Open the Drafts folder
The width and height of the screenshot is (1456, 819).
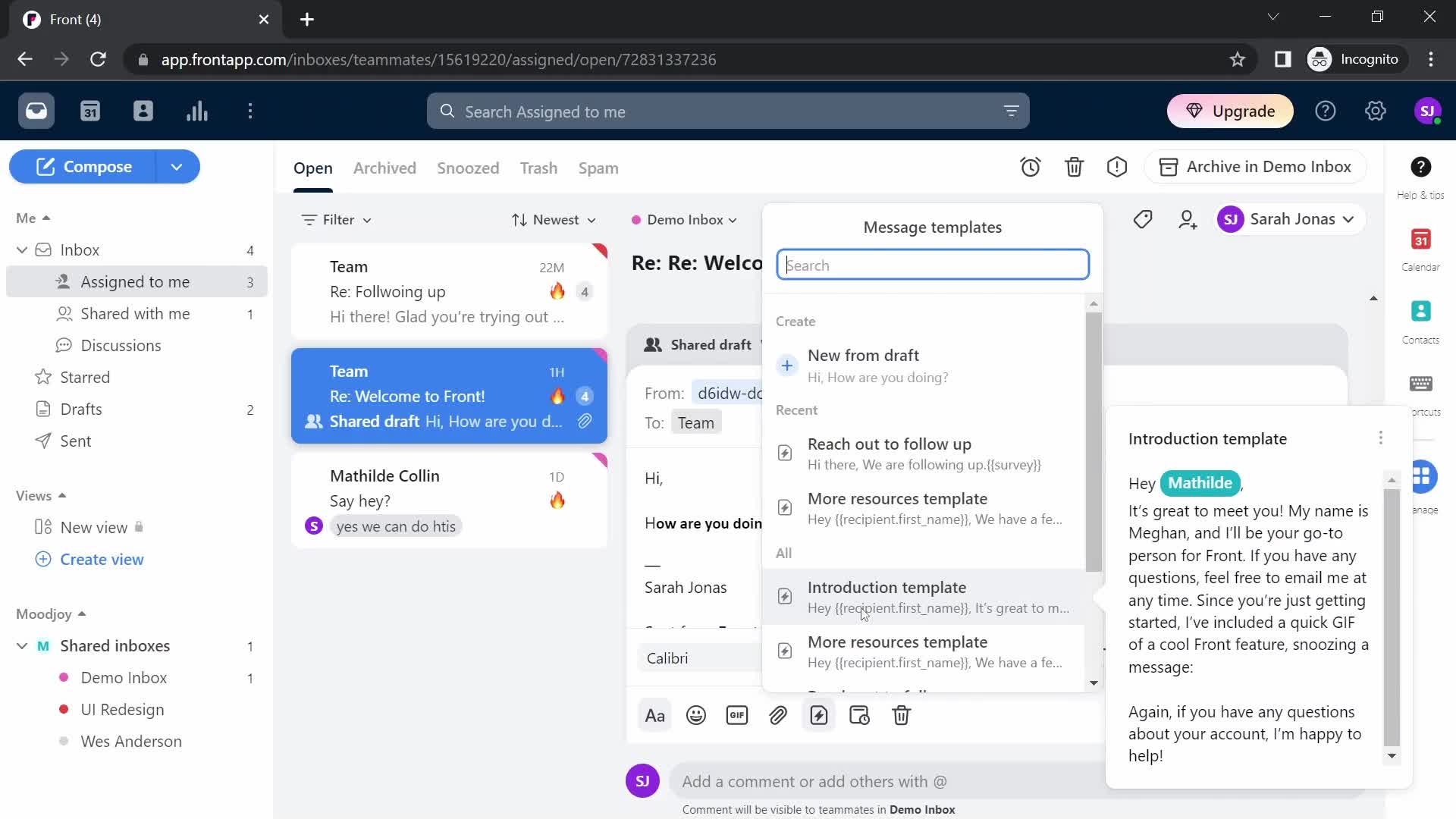tap(136, 409)
